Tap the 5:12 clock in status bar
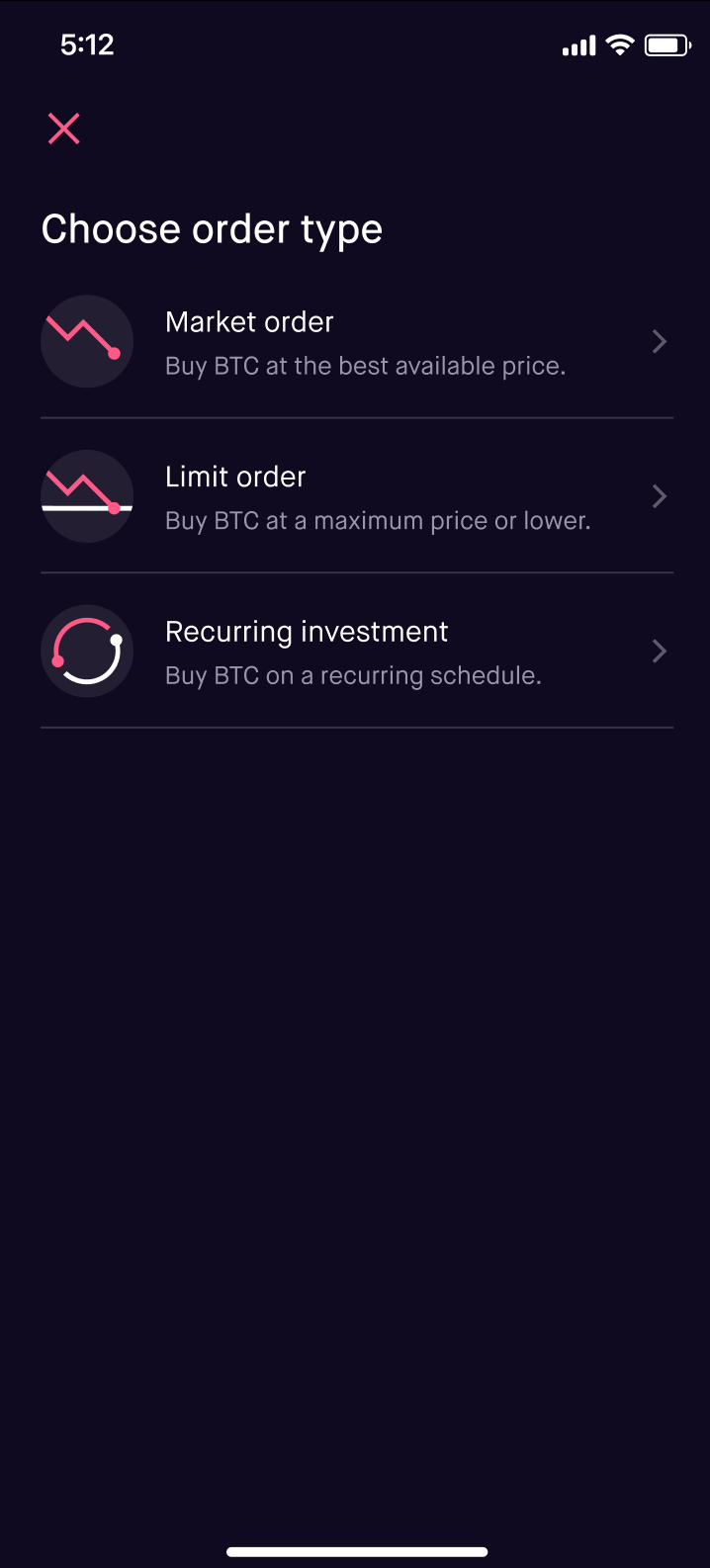This screenshot has height=1568, width=710. [87, 45]
